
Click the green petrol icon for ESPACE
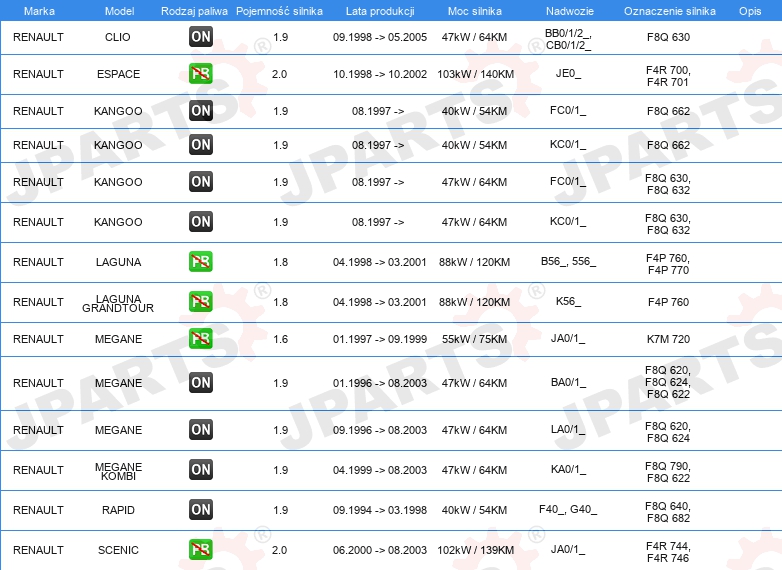200,74
